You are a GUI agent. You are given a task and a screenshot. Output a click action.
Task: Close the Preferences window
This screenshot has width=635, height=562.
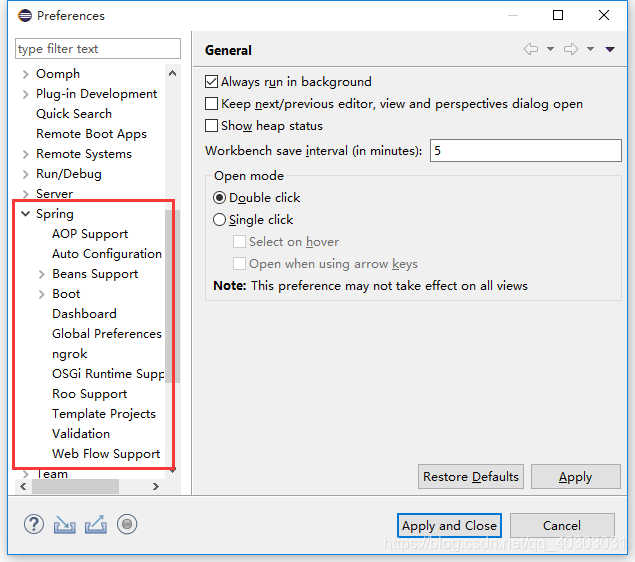604,15
